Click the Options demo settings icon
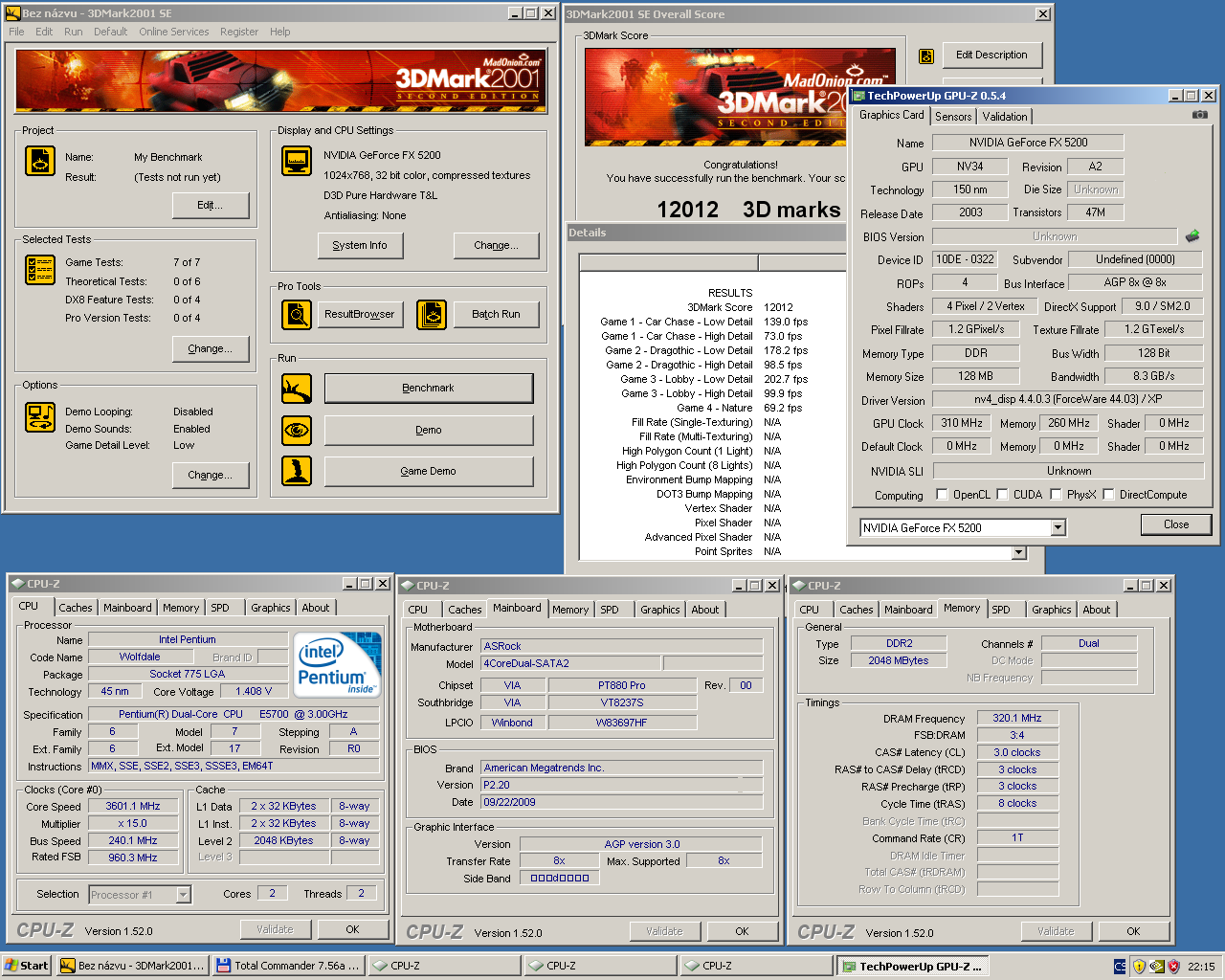The width and height of the screenshot is (1225, 980). (40, 417)
